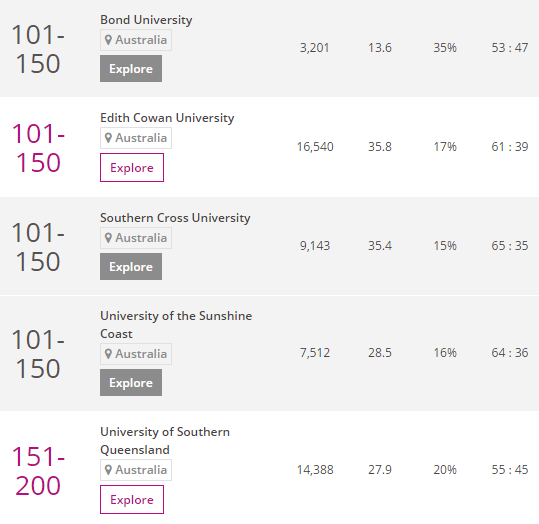Open Explore button for Southern Cross University
The image size is (539, 524).
(x=131, y=266)
